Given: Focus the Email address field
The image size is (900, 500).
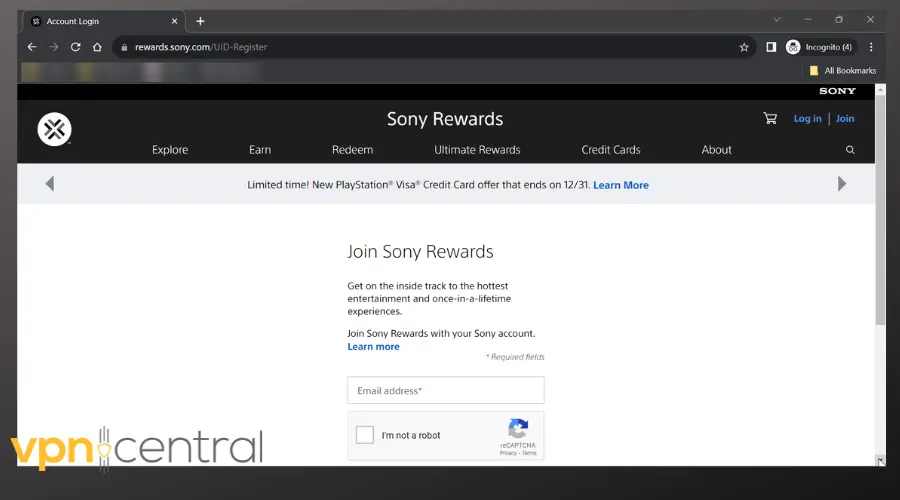Looking at the screenshot, I should (x=445, y=390).
